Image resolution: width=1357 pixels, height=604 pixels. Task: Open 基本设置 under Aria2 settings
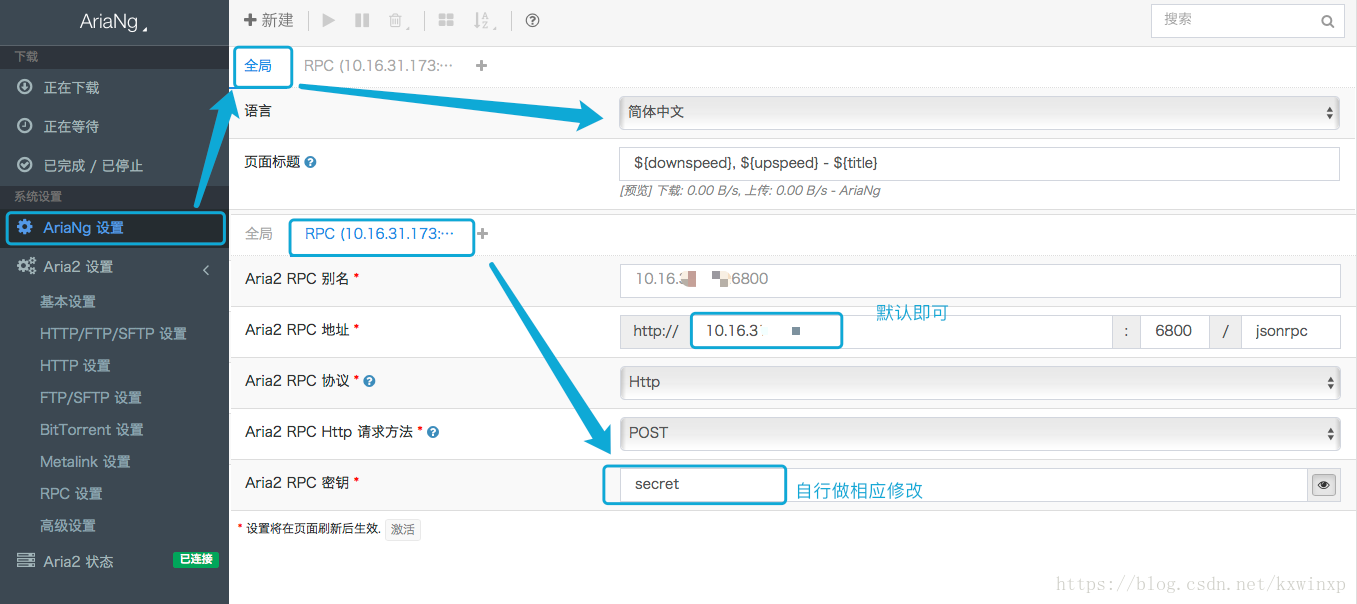click(x=68, y=302)
